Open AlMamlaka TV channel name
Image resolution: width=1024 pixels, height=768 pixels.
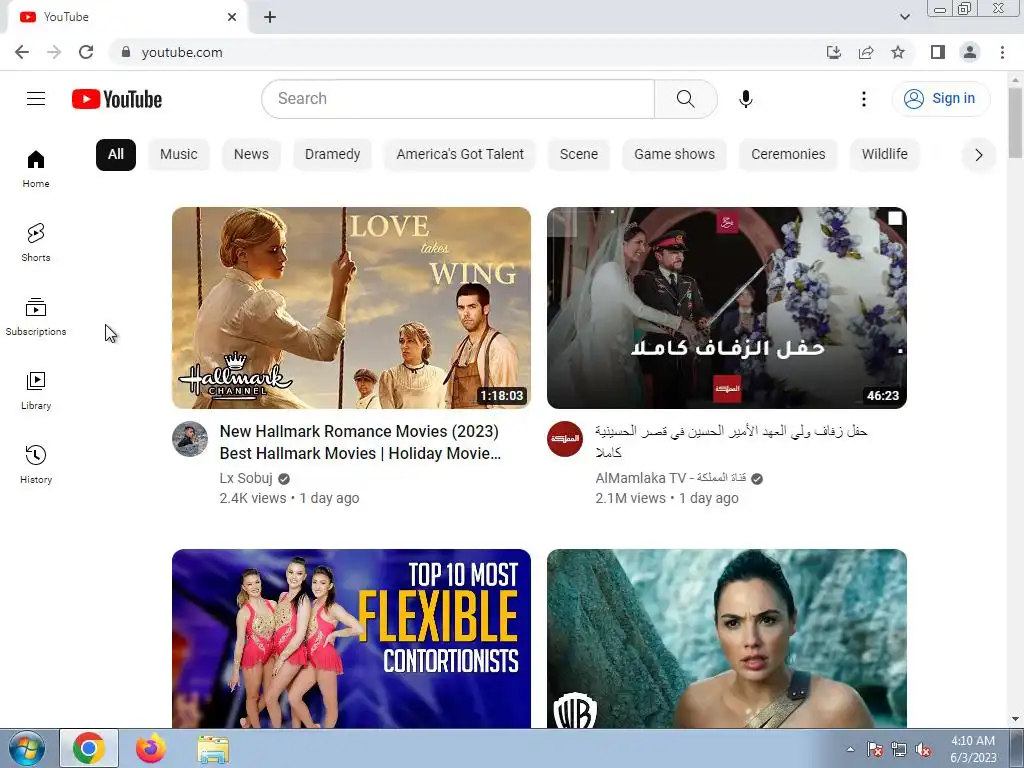coord(671,478)
